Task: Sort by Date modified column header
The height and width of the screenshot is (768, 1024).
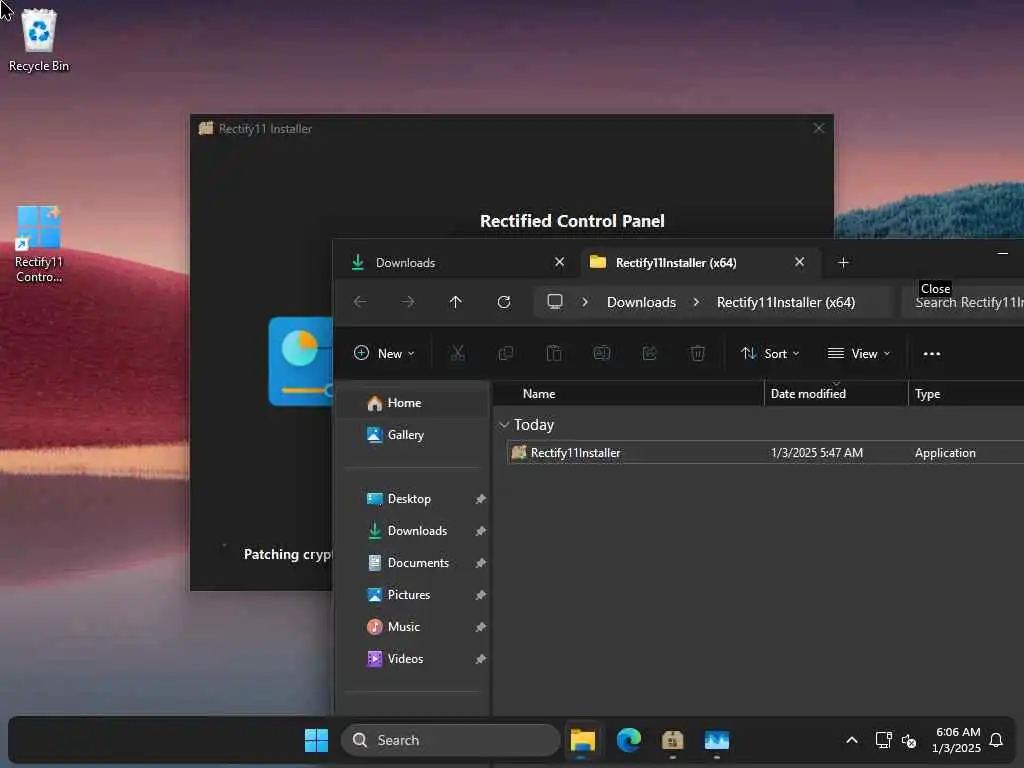Action: (836, 394)
